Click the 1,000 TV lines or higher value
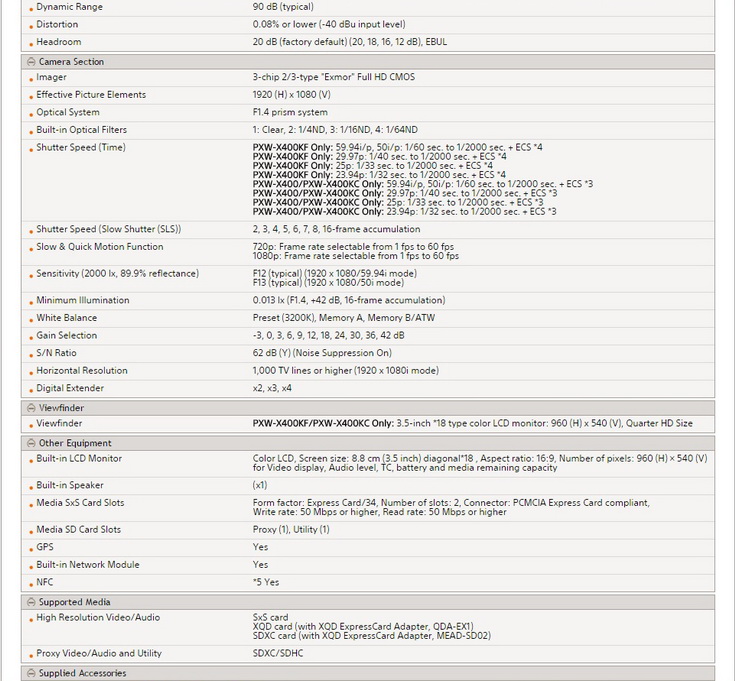 (x=346, y=371)
